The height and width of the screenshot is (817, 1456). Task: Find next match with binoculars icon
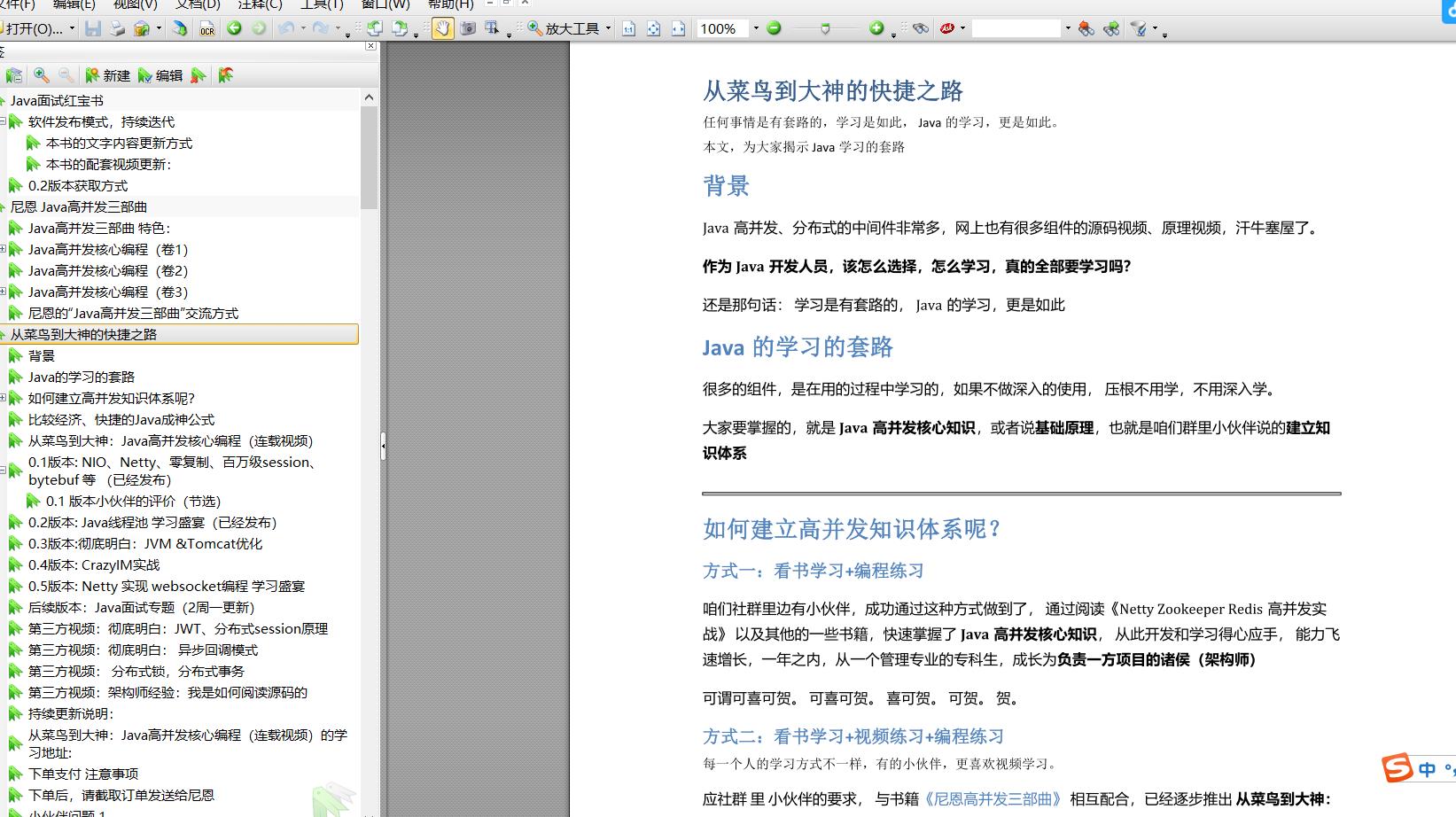[1111, 28]
